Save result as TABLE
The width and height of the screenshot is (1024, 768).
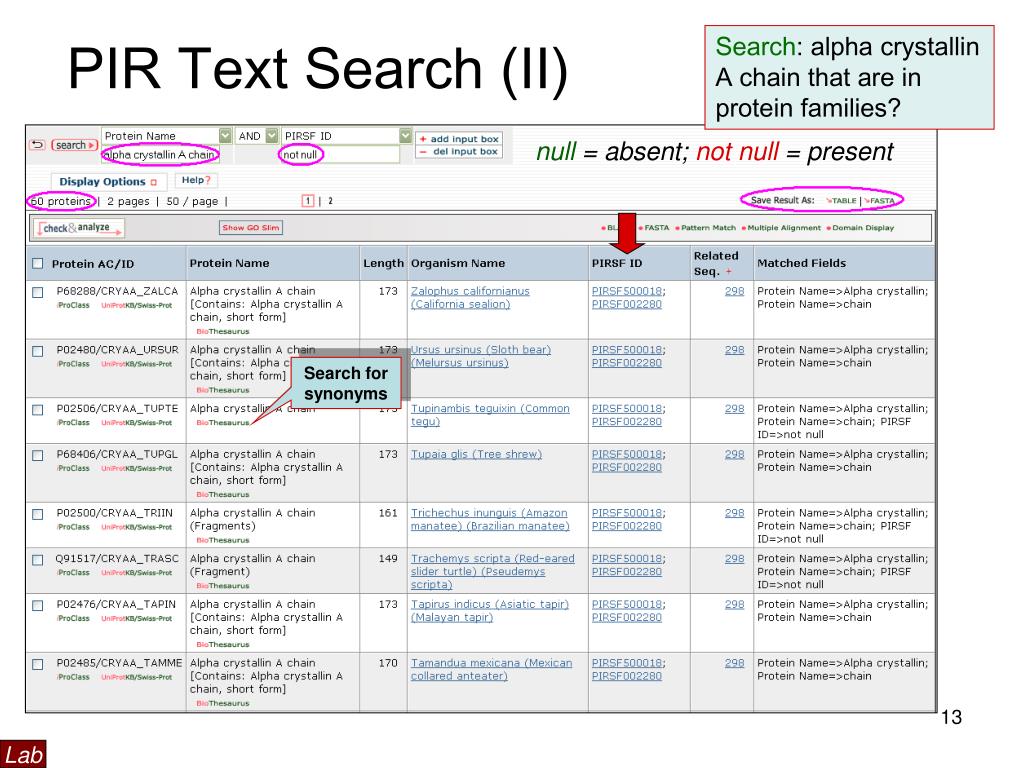[841, 200]
